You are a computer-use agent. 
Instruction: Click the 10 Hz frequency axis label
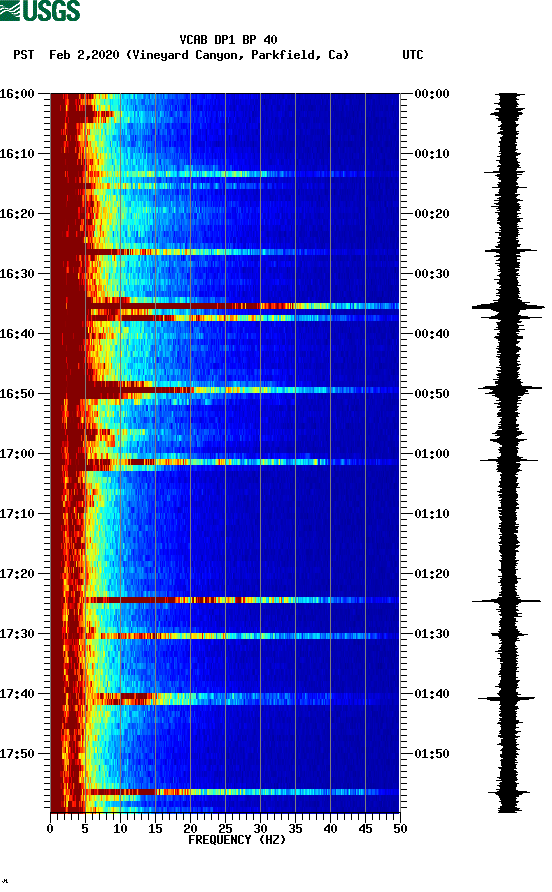point(120,828)
